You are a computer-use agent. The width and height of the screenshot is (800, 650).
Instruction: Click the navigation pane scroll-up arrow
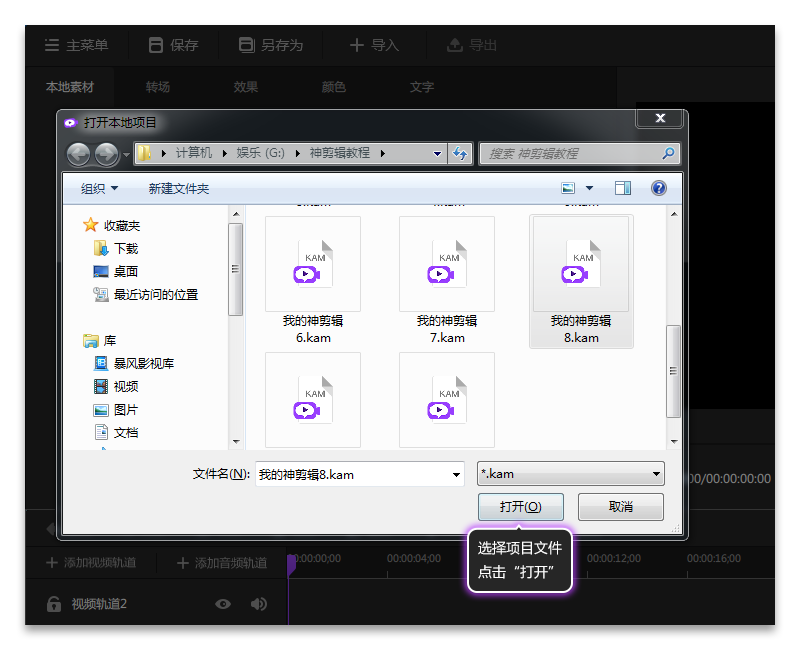click(236, 214)
